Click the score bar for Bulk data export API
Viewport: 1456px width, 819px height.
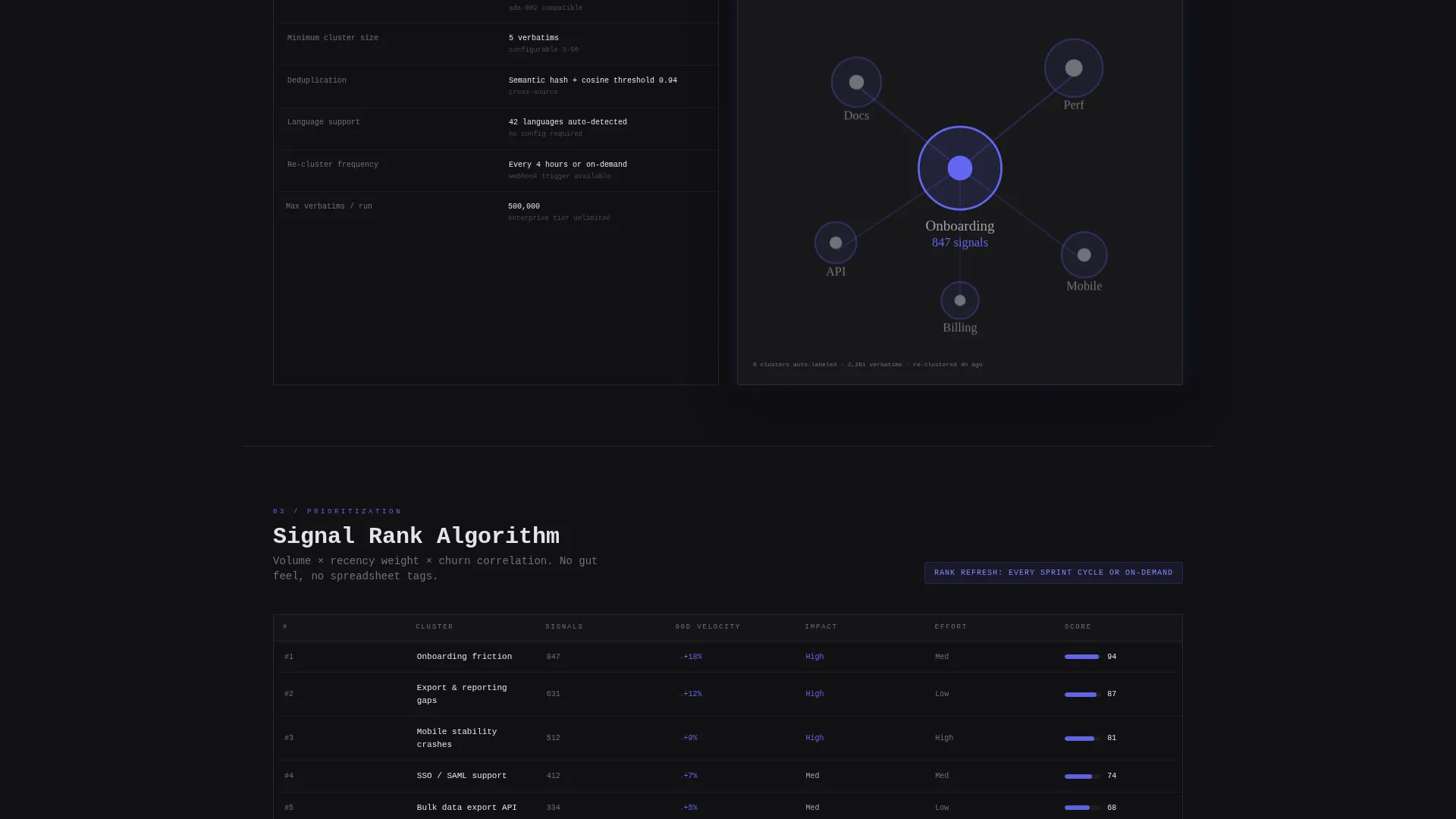1083,808
